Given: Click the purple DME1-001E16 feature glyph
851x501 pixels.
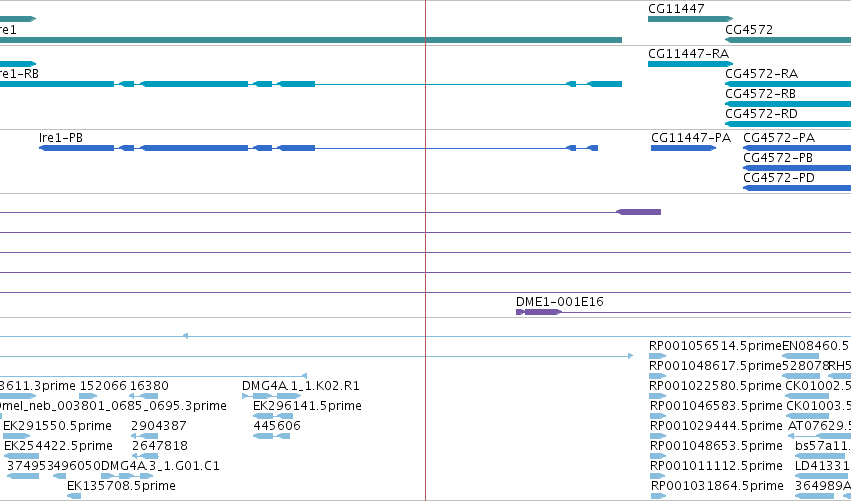Looking at the screenshot, I should (x=538, y=312).
